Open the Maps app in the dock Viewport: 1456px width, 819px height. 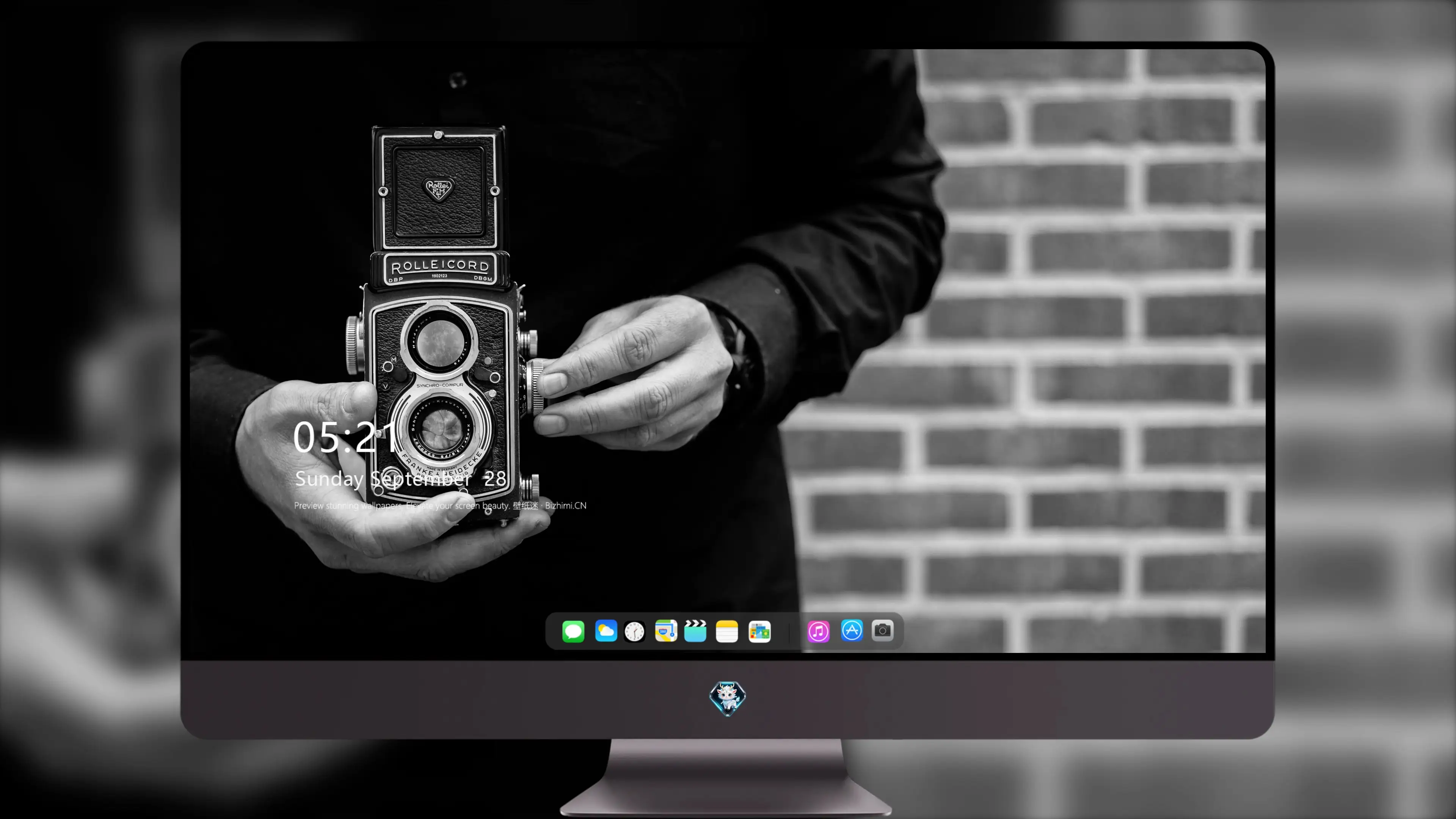point(666,631)
